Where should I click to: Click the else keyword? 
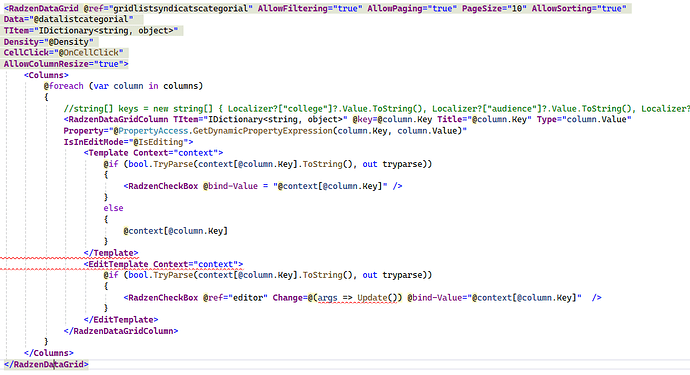[113, 208]
